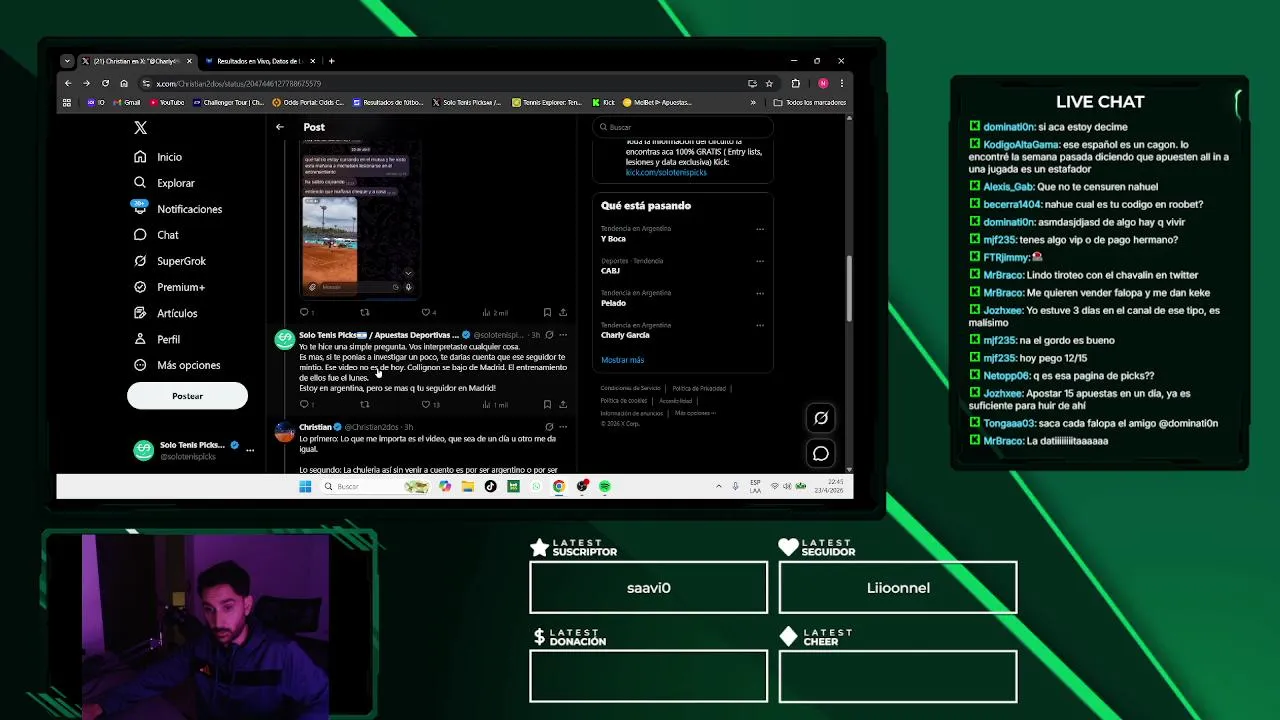Open the trend 'CABJ'

point(610,271)
